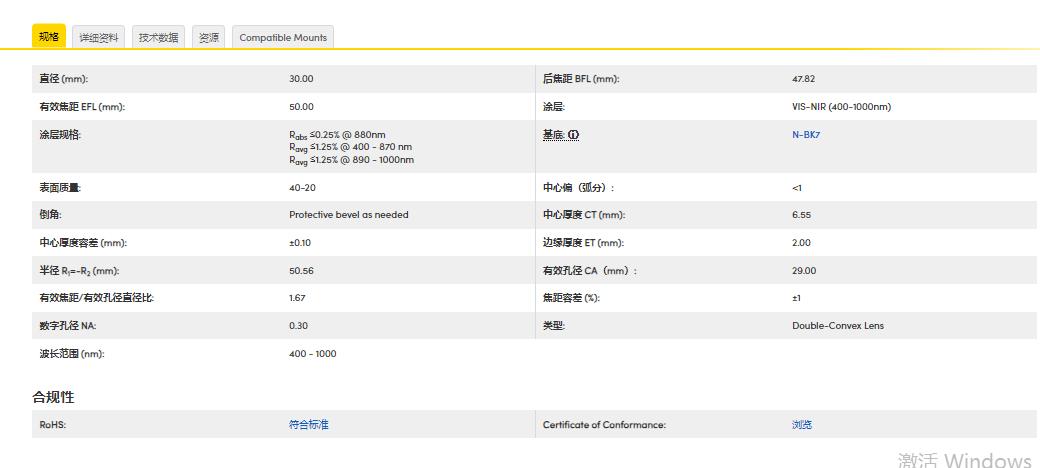Click the Protective bevel as needed text
Screen dimensions: 1040x468
348,215
